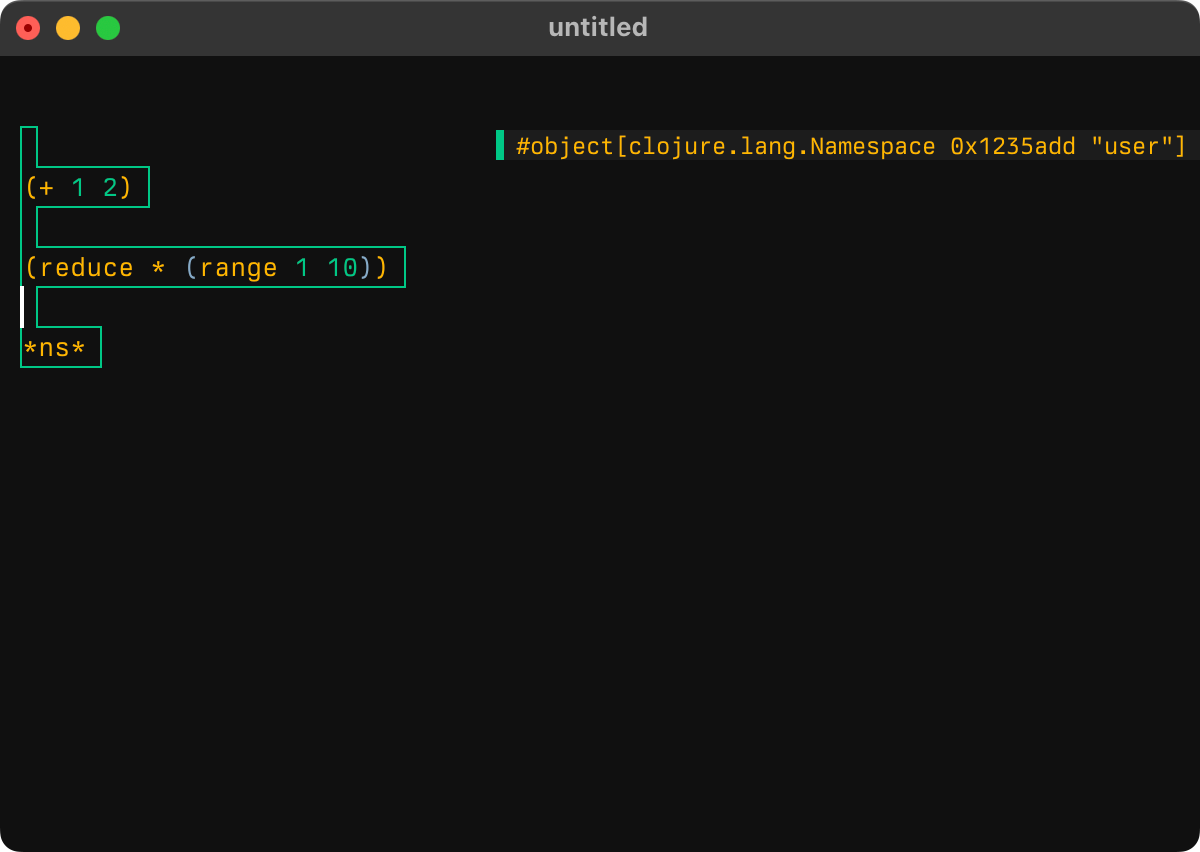Place cursor on the plus symbol in (+ 1 2)
1200x852 pixels.
[47, 188]
